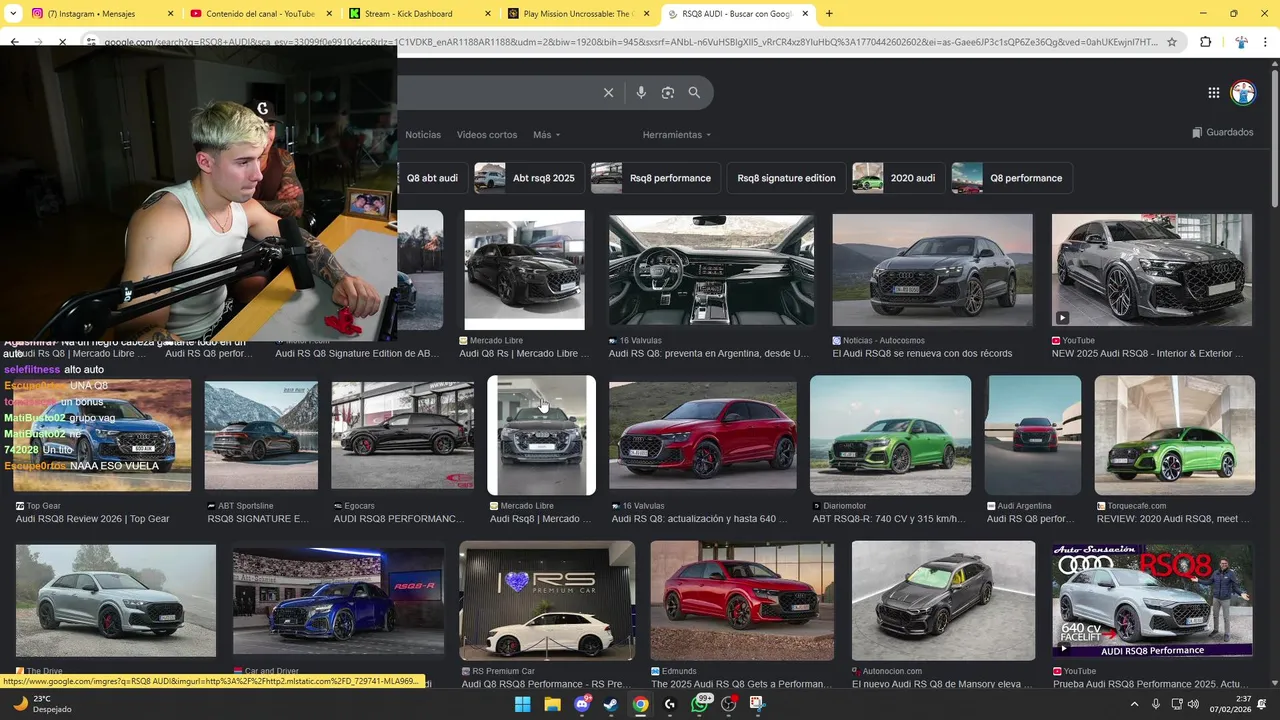Screen dimensions: 1280x720
Task: Select the Rsq8 signature edition chip
Action: [x=786, y=178]
